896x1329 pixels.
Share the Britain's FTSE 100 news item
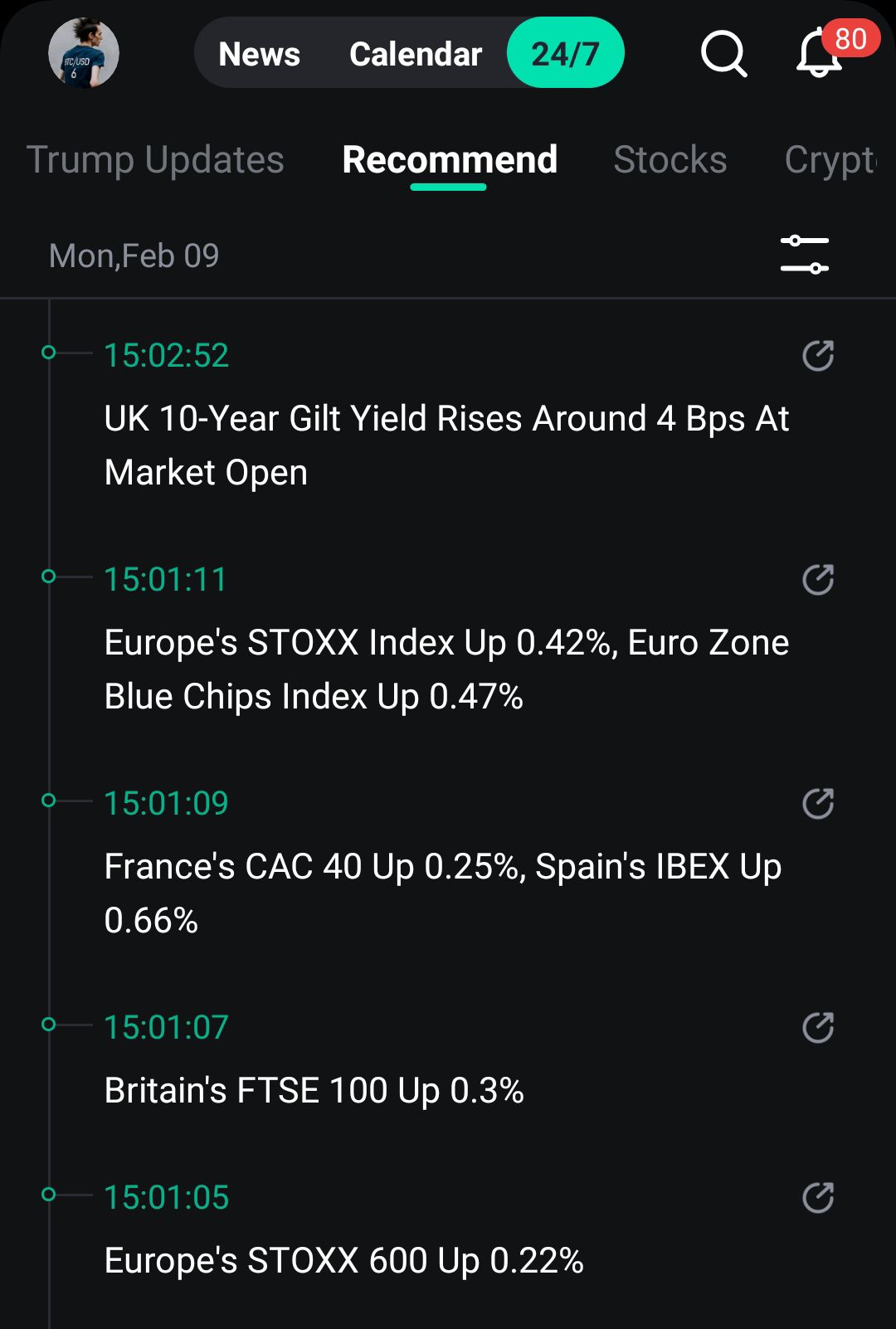coord(817,1028)
